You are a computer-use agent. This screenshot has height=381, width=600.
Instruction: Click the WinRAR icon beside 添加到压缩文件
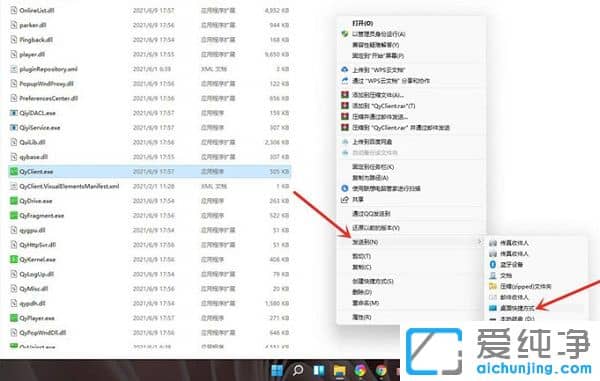coord(345,95)
